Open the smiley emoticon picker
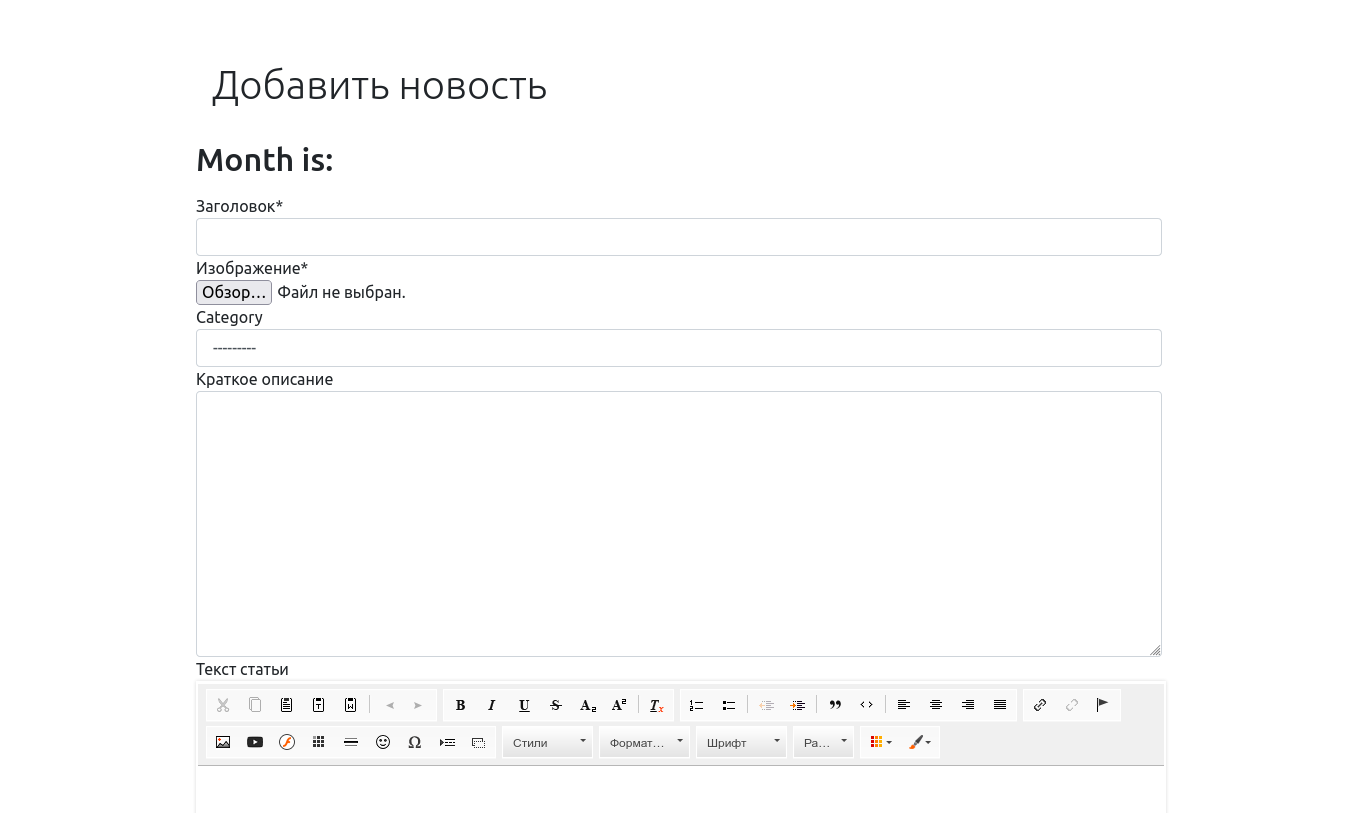 point(383,742)
